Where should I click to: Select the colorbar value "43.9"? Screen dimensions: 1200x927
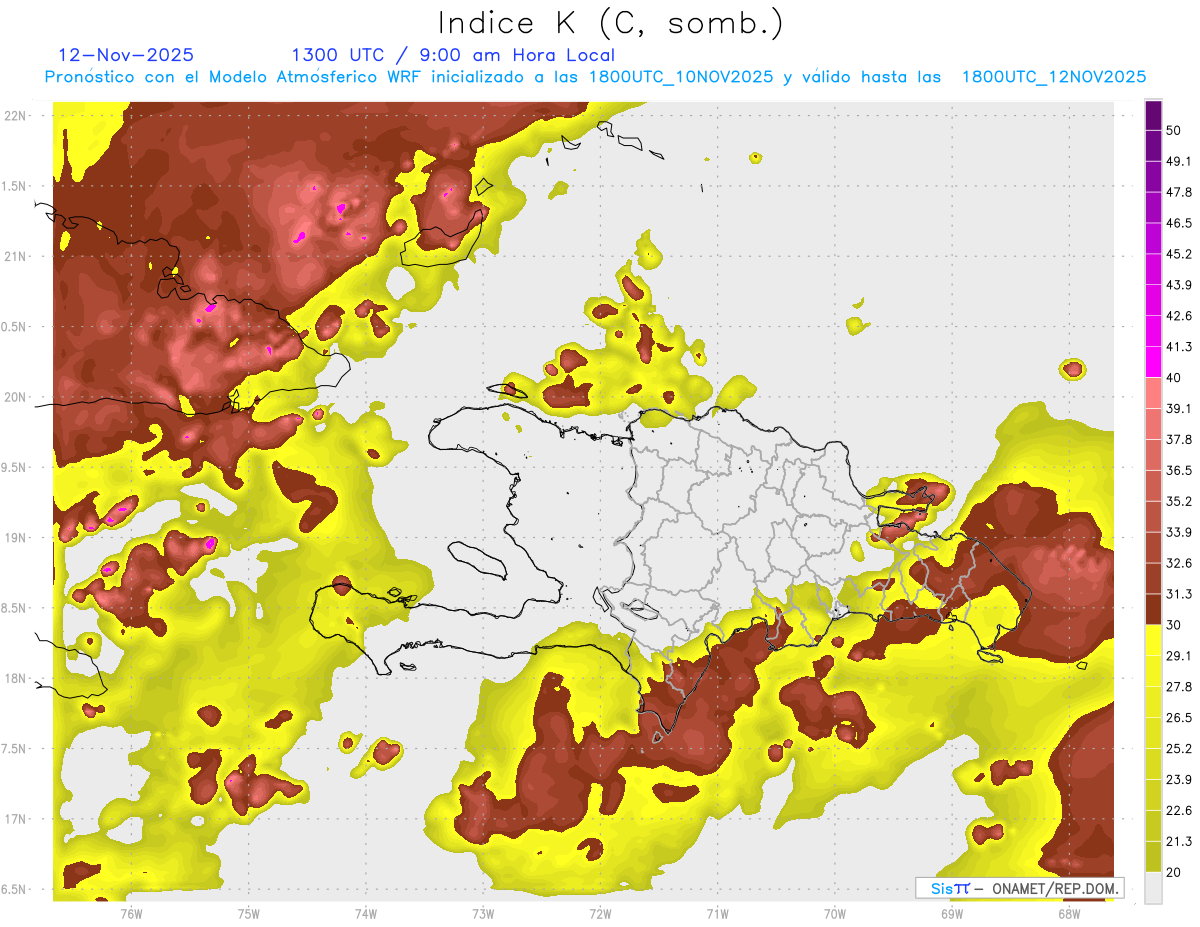[x=1179, y=286]
